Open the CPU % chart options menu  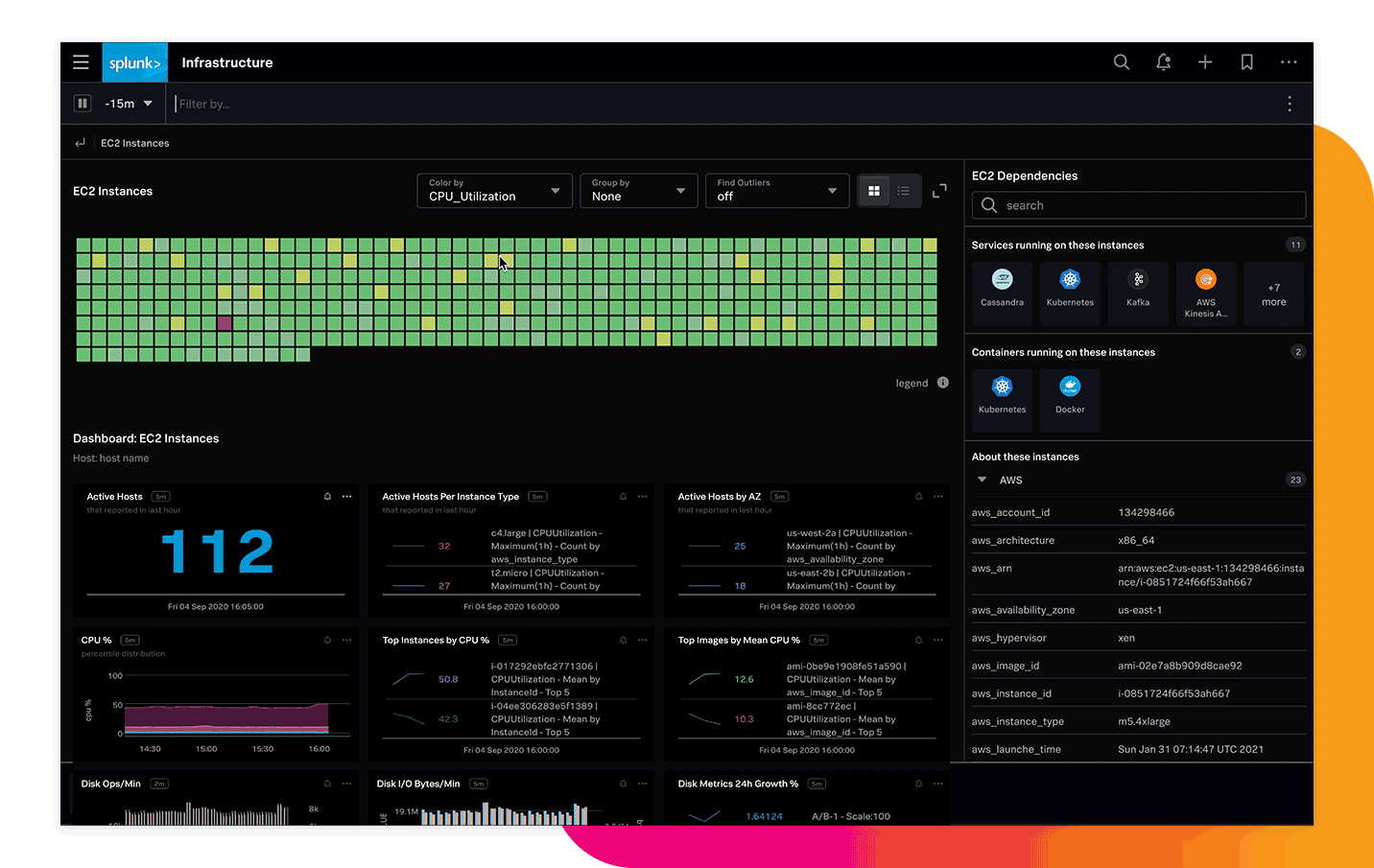click(x=347, y=640)
